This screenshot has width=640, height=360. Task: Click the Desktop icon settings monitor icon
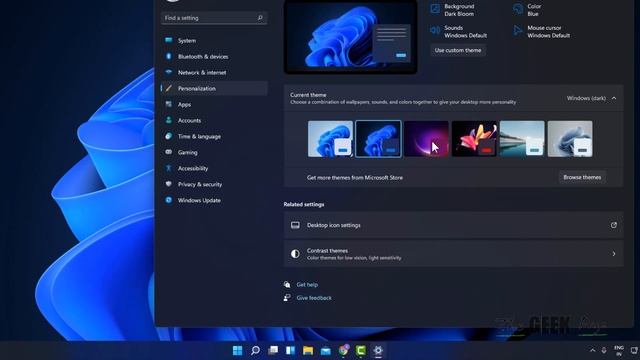pyautogui.click(x=295, y=225)
